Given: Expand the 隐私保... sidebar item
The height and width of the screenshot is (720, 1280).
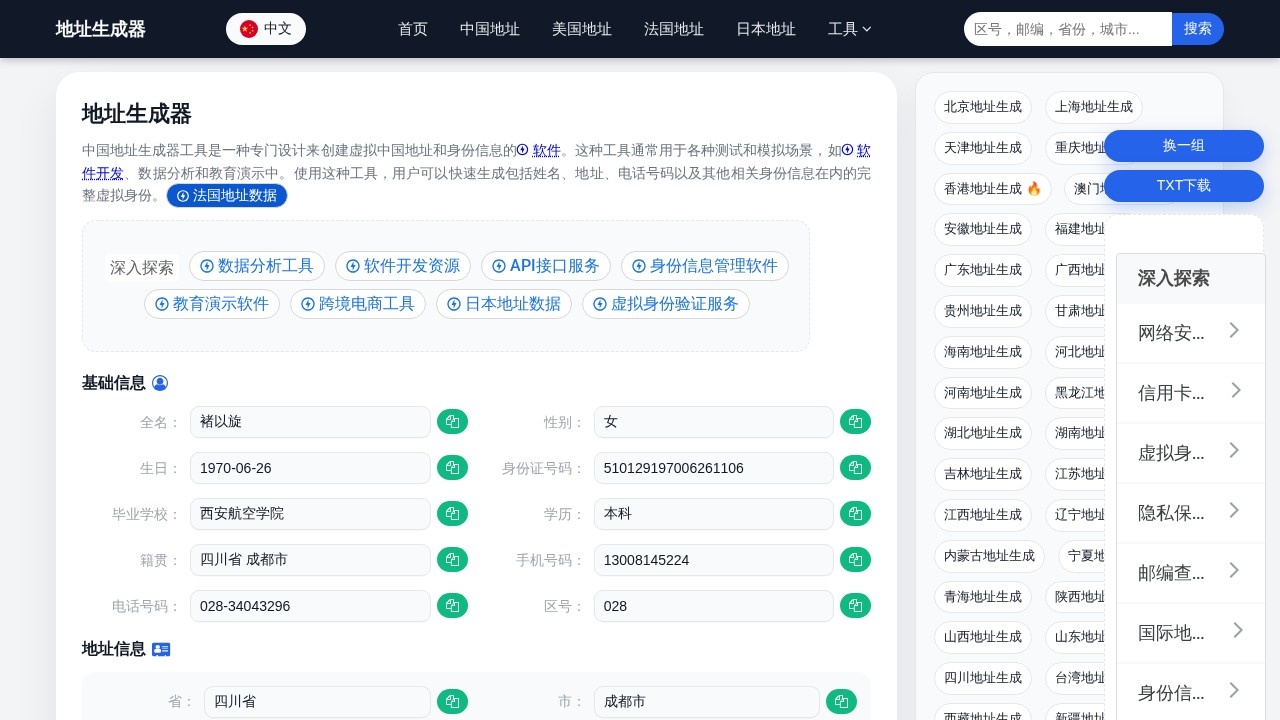Looking at the screenshot, I should (1190, 513).
